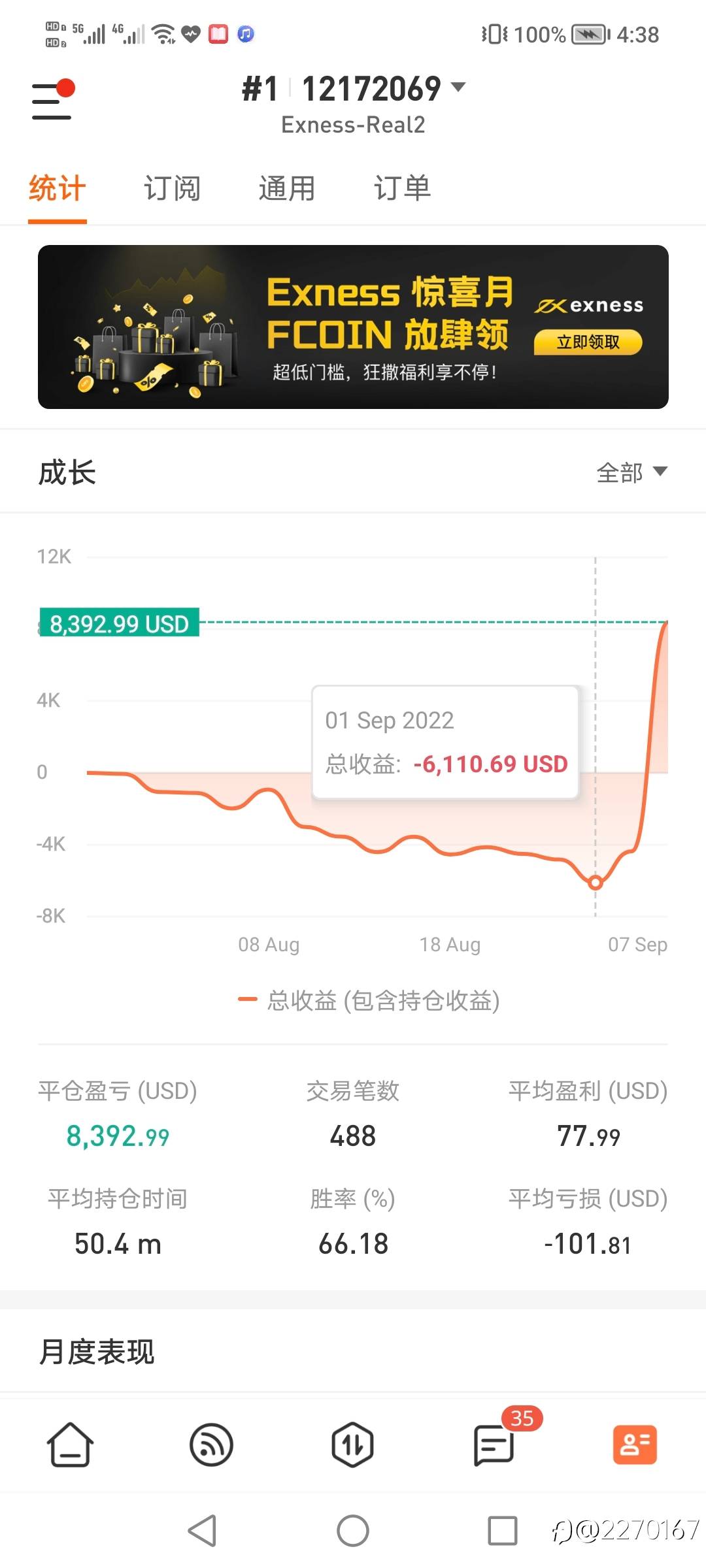Select the 统计 tab

(x=58, y=189)
